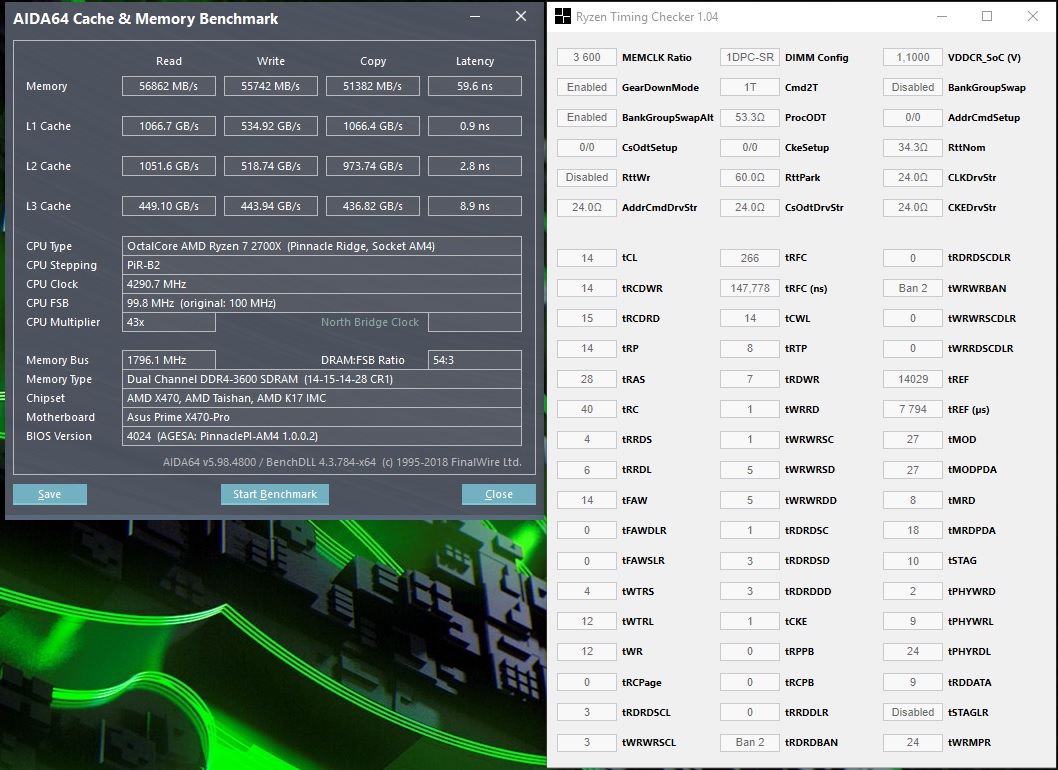The image size is (1058, 770).
Task: Select the Memory Read value 56862 MB/s
Action: pyautogui.click(x=169, y=86)
